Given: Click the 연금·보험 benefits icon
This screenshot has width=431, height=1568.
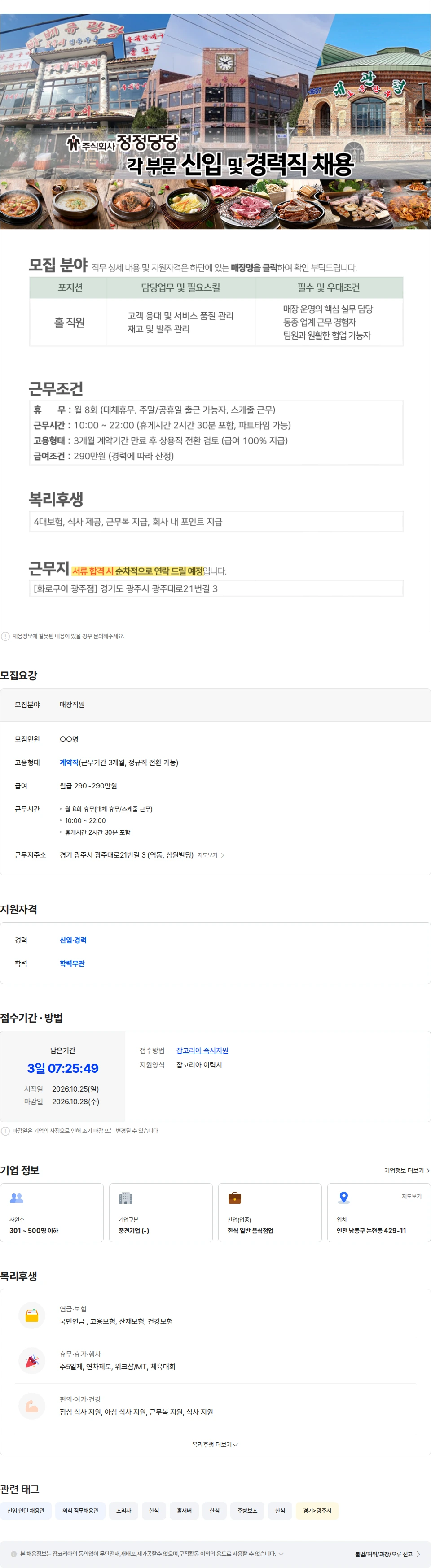Looking at the screenshot, I should pos(32,1315).
